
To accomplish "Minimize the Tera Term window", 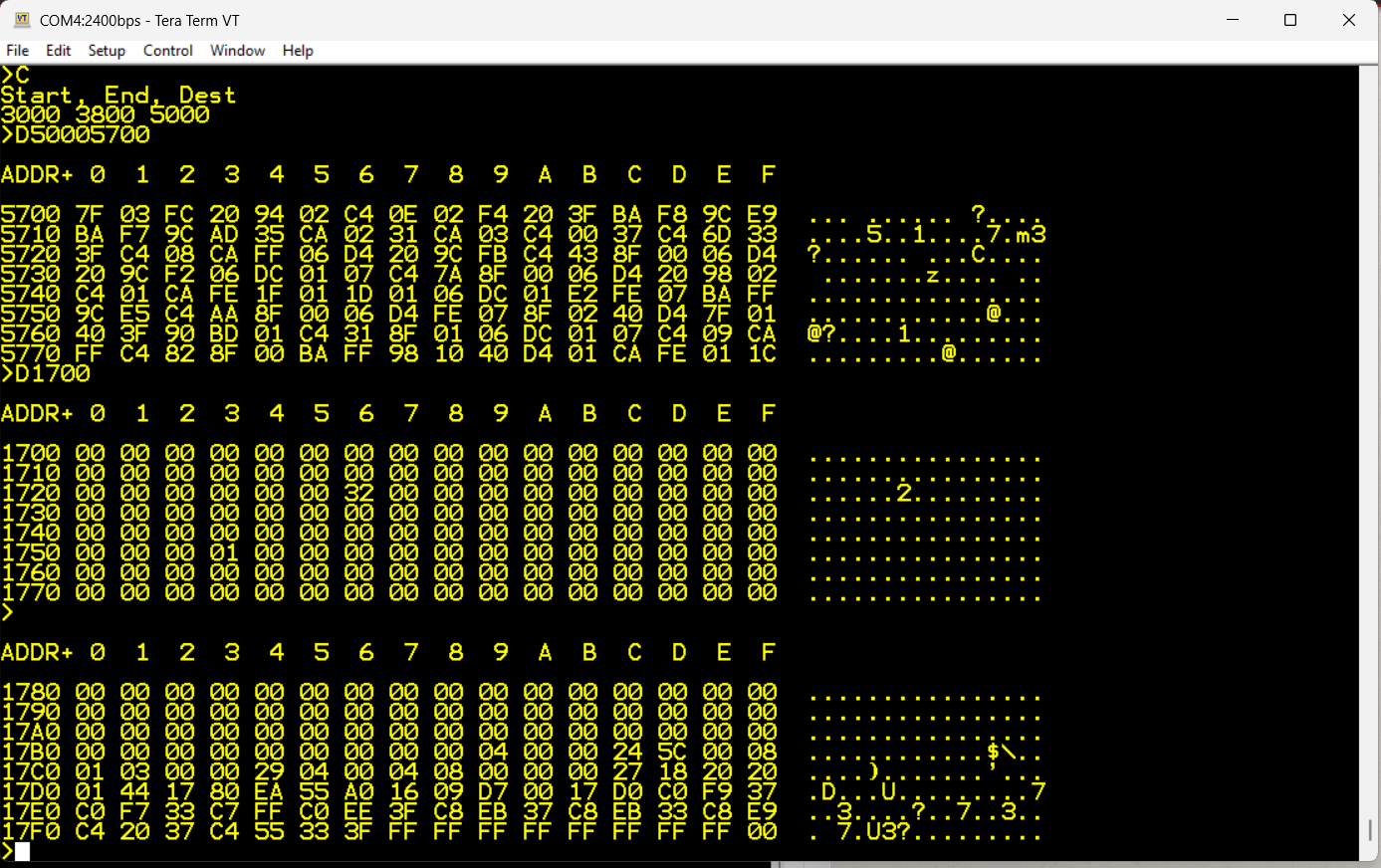I will click(1234, 20).
